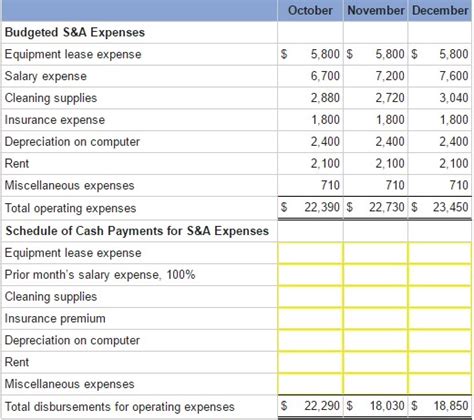The height and width of the screenshot is (420, 474).
Task: Click November salary expense value 7,200
Action: (390, 76)
